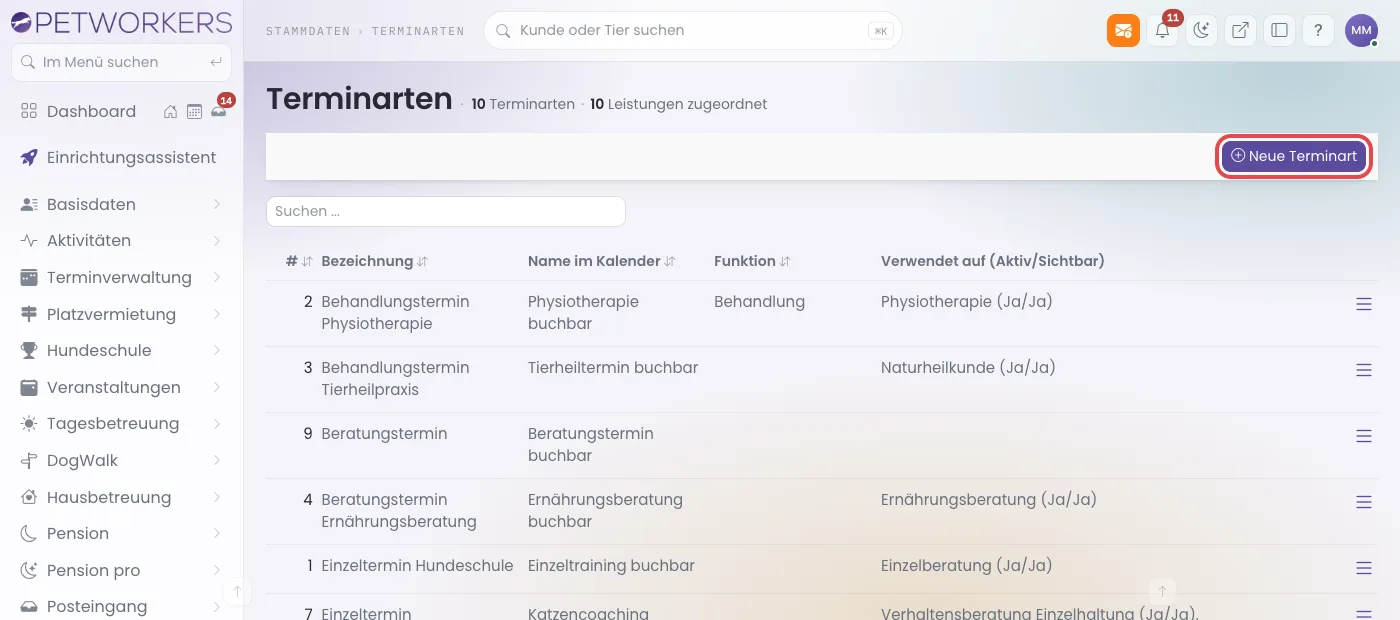Click the Terminverwaltung calendar icon

click(x=29, y=277)
